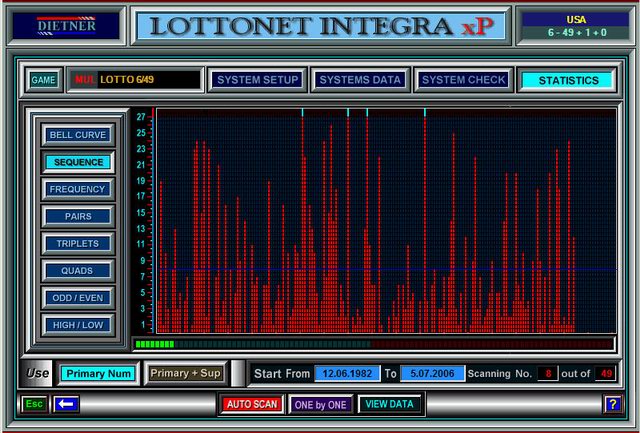Click the Scanning No. value box
This screenshot has height=433, width=640.
[x=546, y=373]
